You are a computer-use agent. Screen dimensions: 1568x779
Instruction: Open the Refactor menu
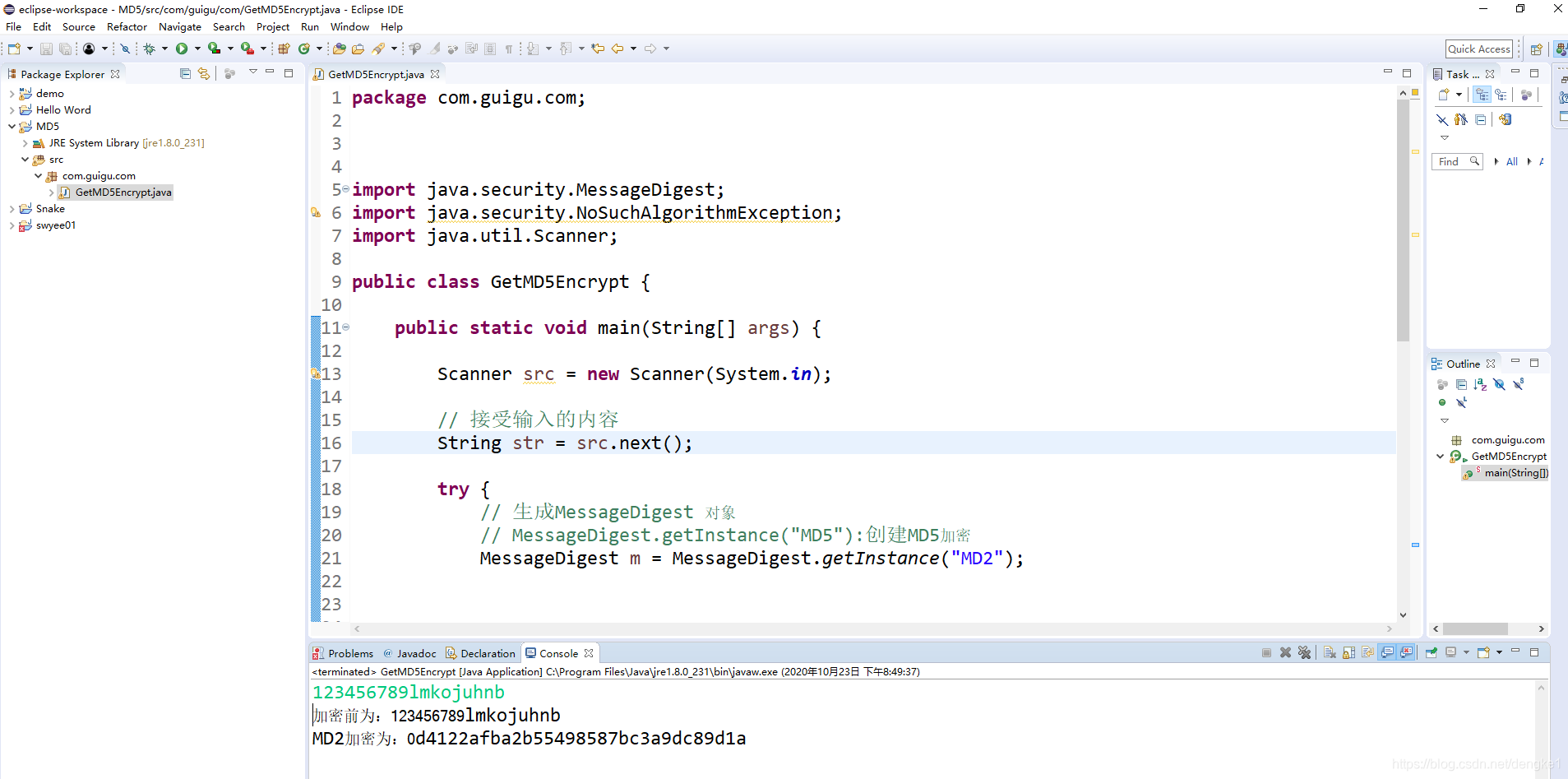127,27
